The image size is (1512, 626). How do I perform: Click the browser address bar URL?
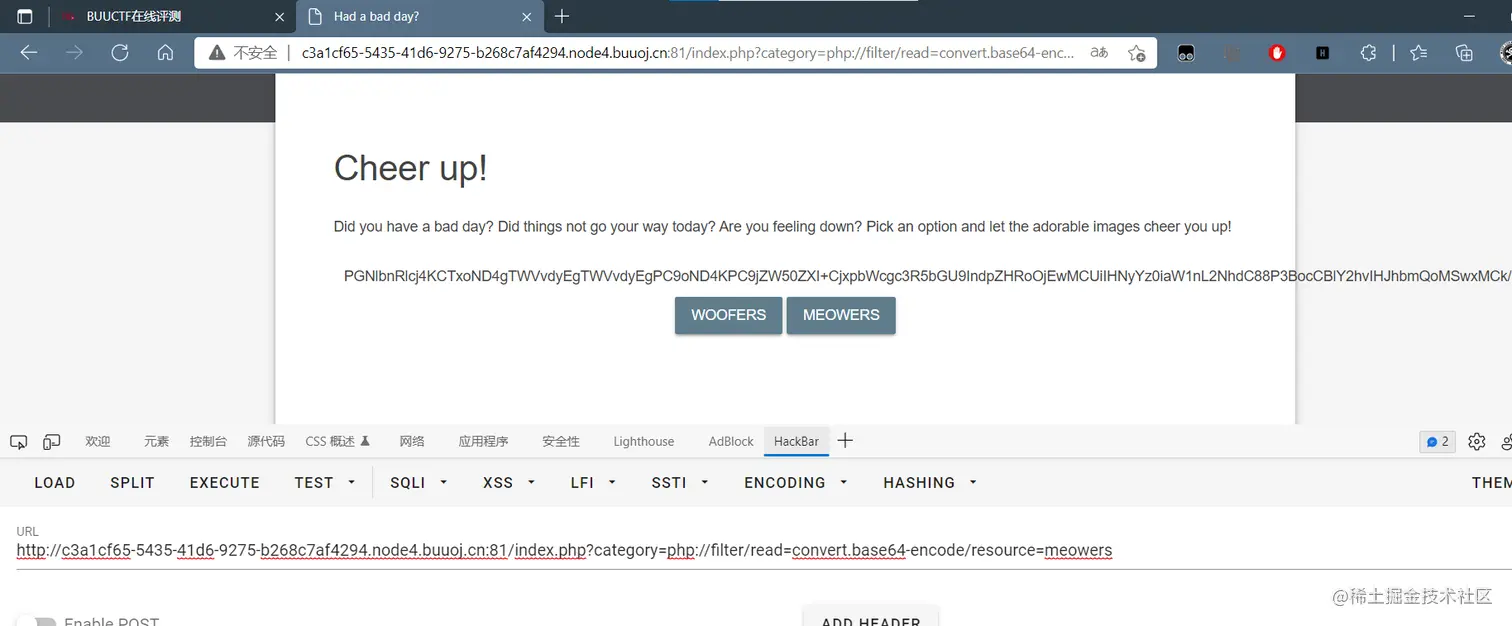[x=688, y=53]
